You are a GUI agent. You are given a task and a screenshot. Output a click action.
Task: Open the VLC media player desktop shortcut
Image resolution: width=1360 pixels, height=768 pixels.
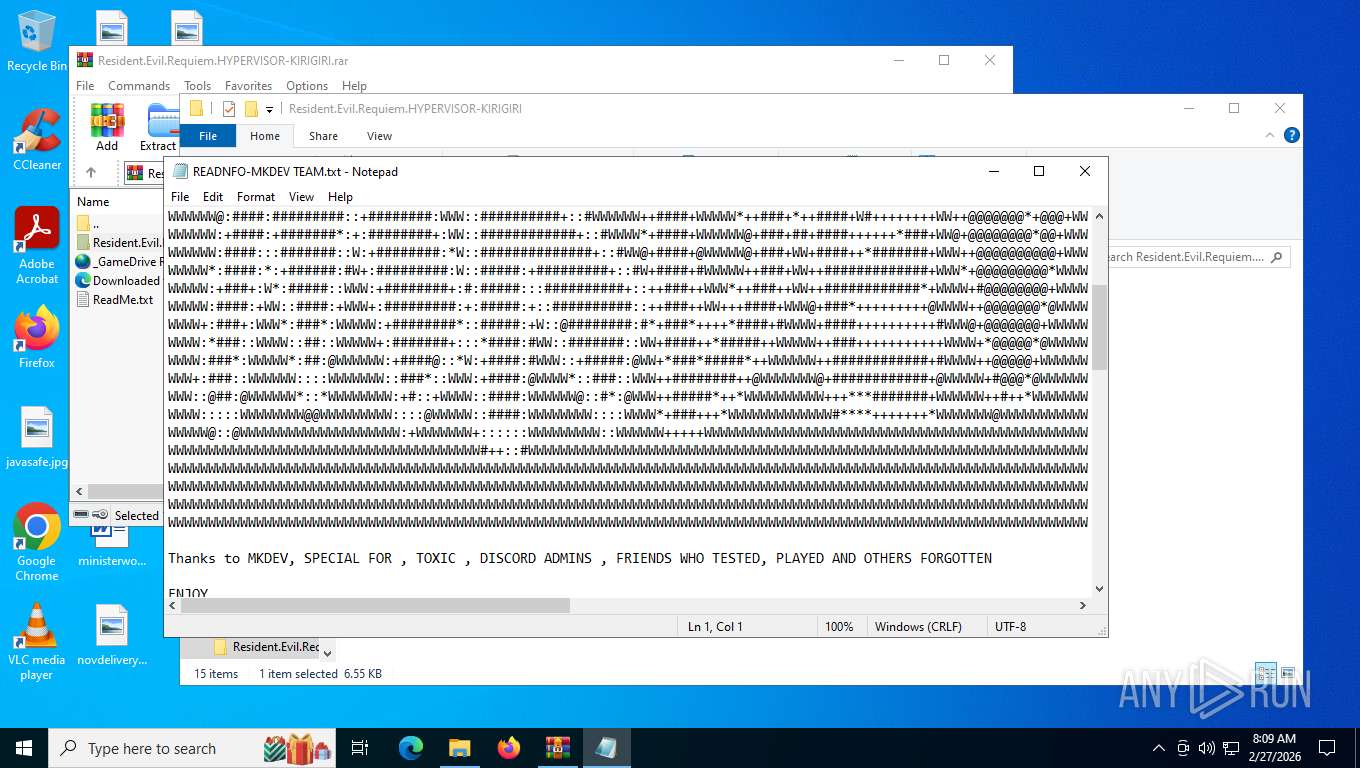[37, 642]
